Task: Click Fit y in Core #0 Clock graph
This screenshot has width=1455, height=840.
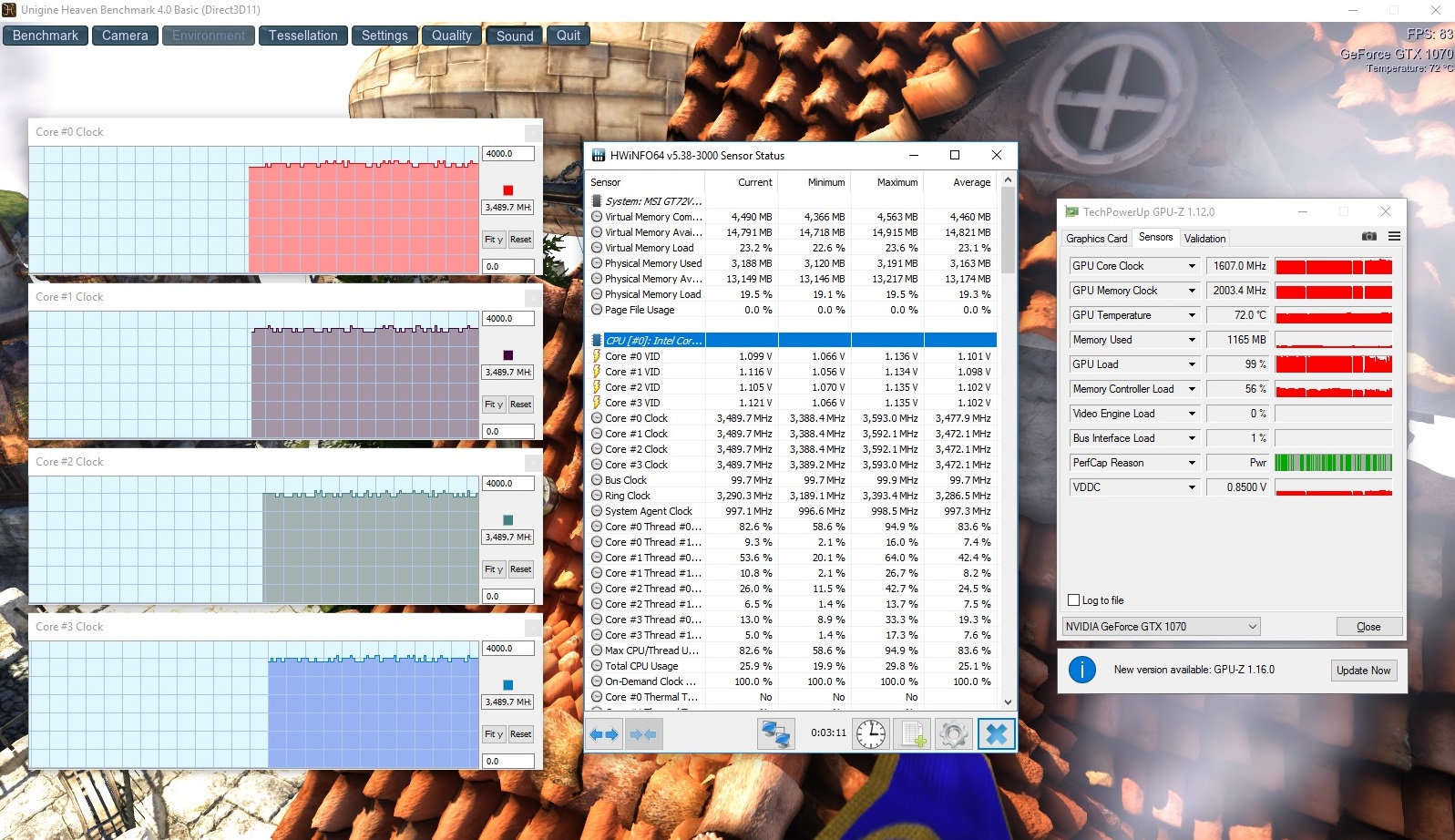Action: pos(493,240)
